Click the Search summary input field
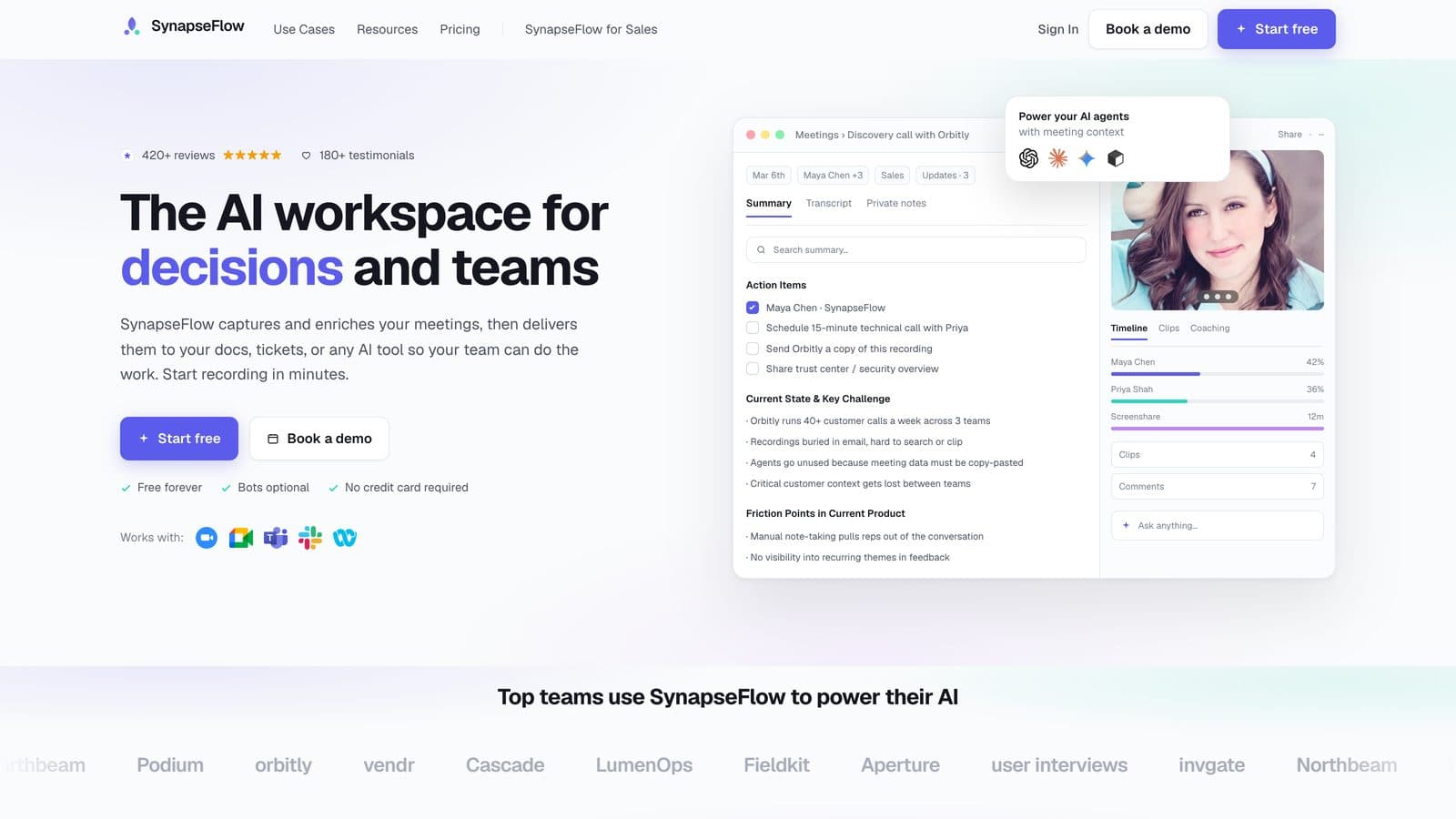Image resolution: width=1456 pixels, height=819 pixels. point(915,250)
